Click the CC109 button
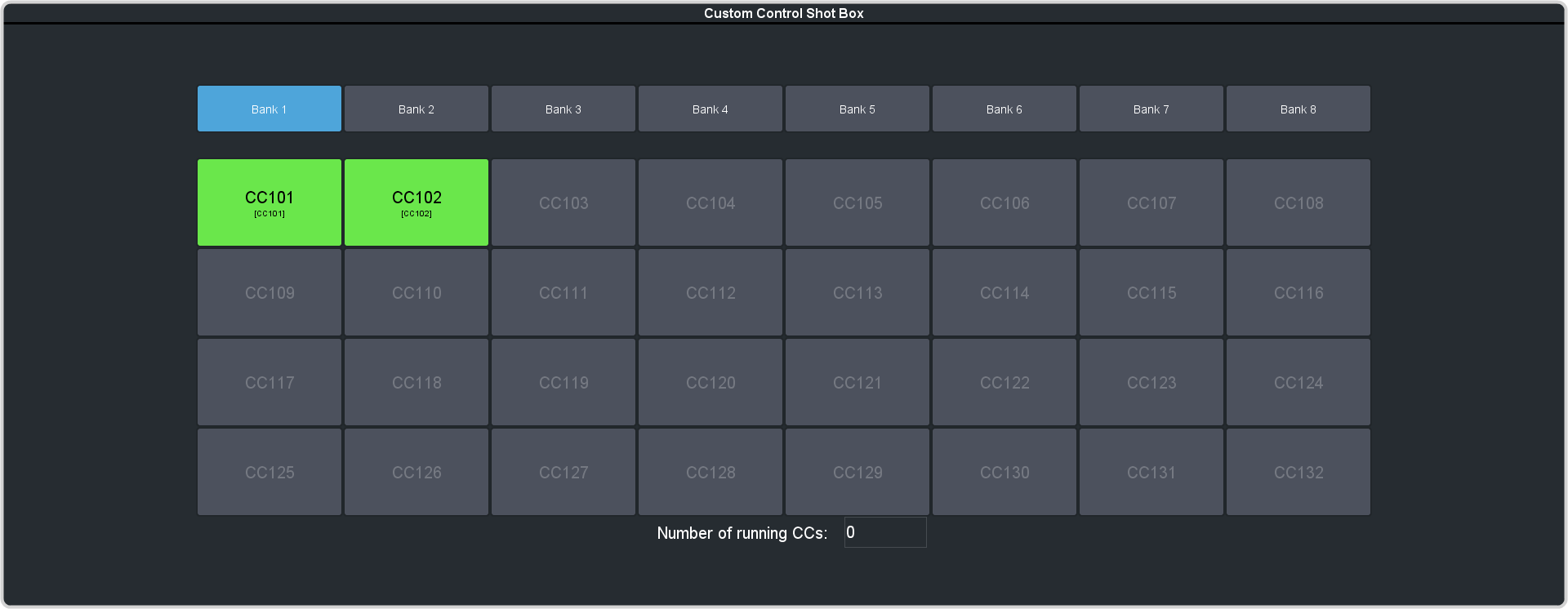1568x609 pixels. click(269, 292)
